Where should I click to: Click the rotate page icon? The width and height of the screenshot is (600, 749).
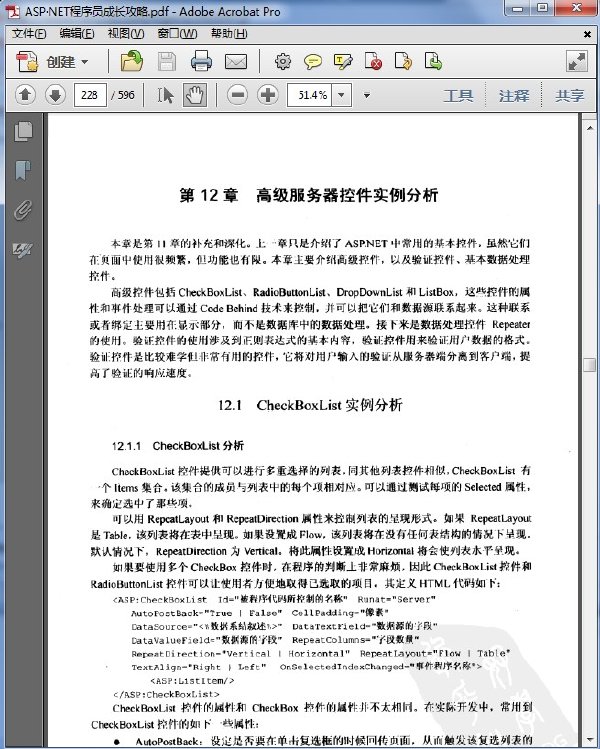(403, 62)
